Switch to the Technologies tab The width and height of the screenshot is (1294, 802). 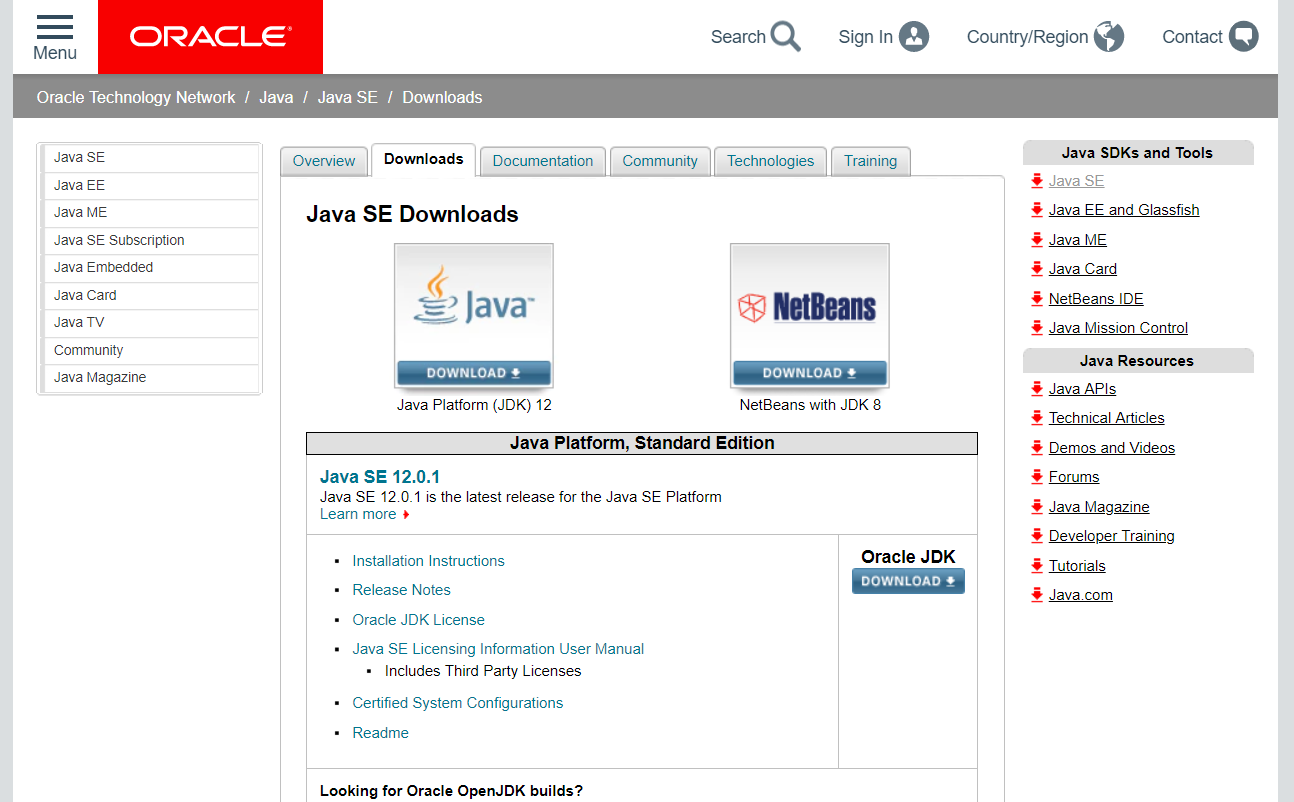(x=770, y=161)
